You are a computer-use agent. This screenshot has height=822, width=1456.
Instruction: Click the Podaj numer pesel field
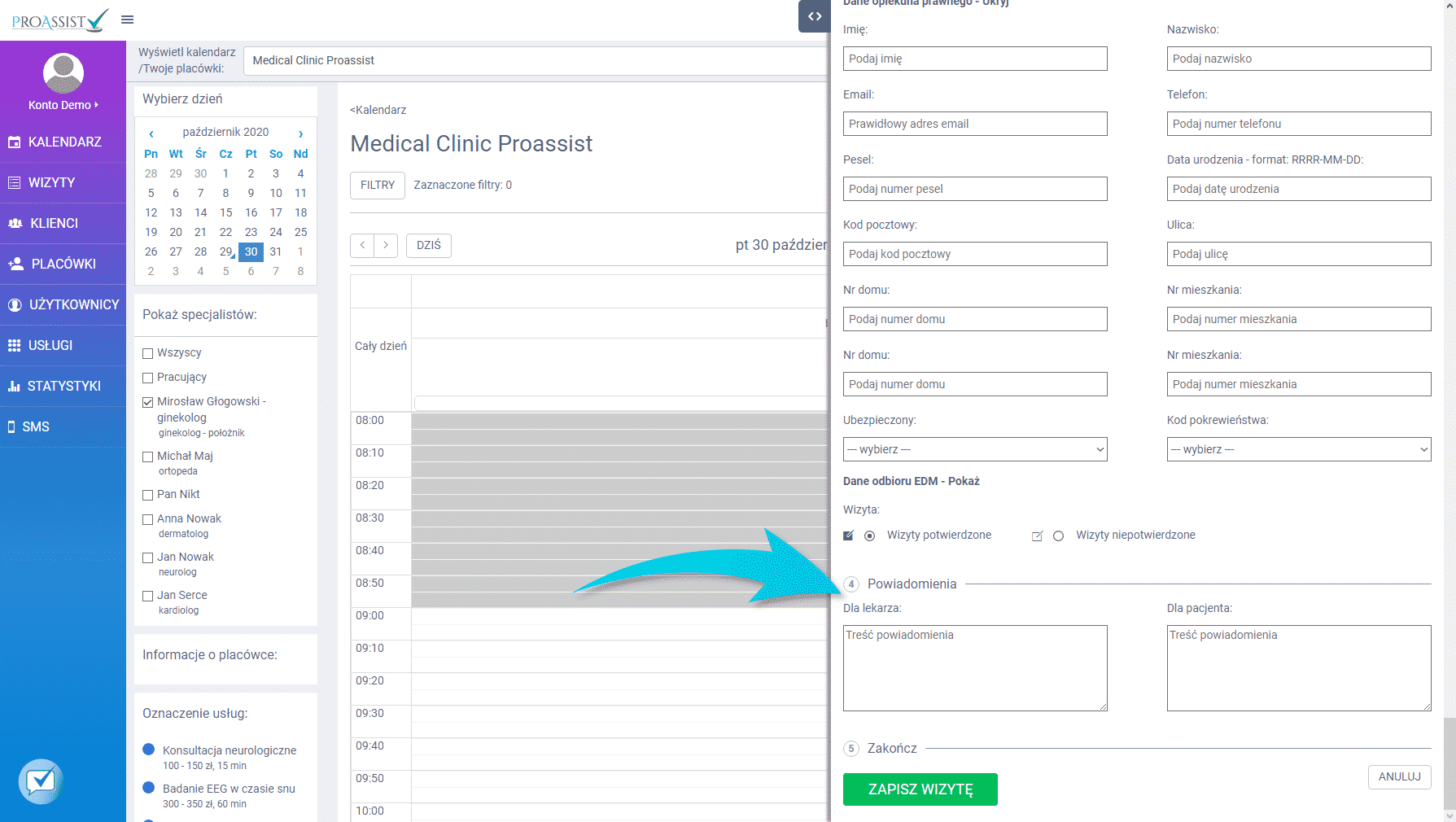[x=975, y=189]
